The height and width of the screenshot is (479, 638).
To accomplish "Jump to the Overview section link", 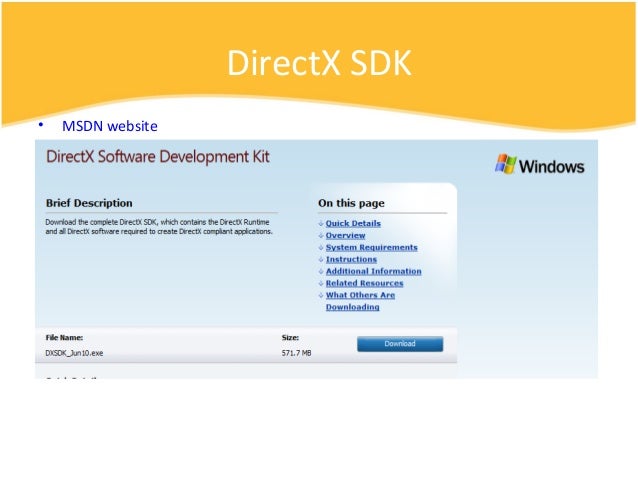I will pyautogui.click(x=345, y=236).
